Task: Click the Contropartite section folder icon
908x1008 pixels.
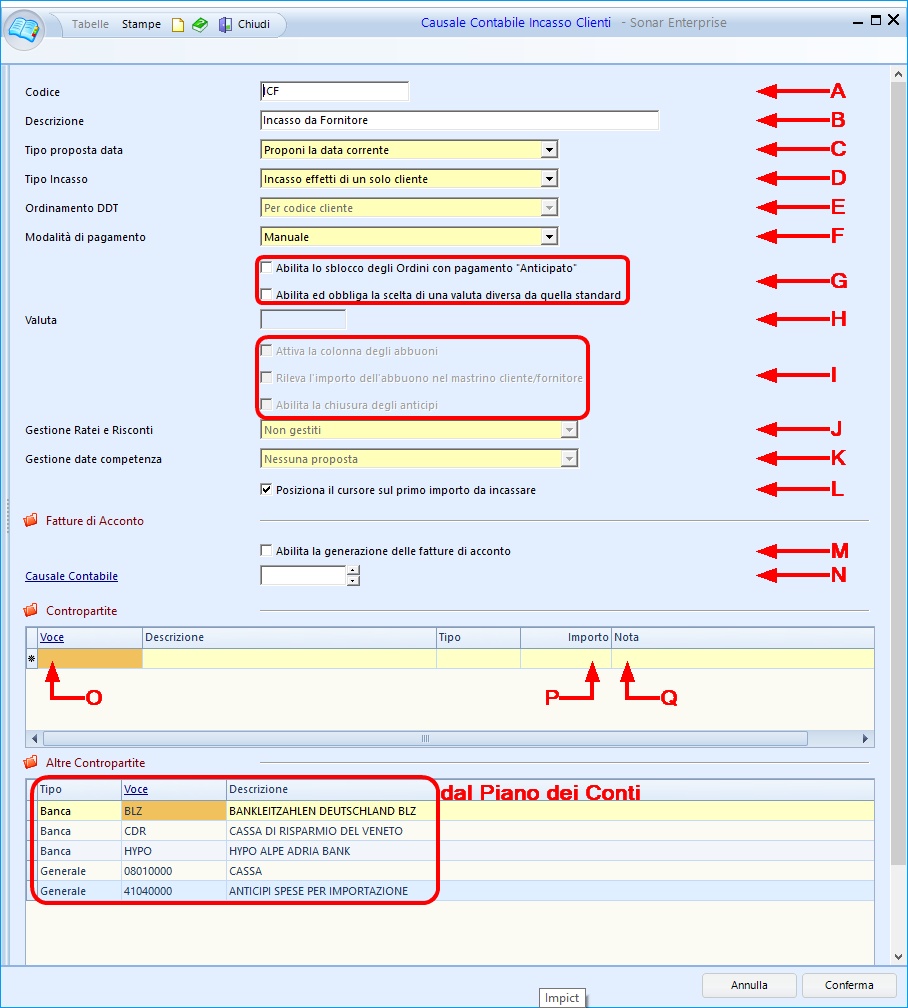Action: click(31, 610)
